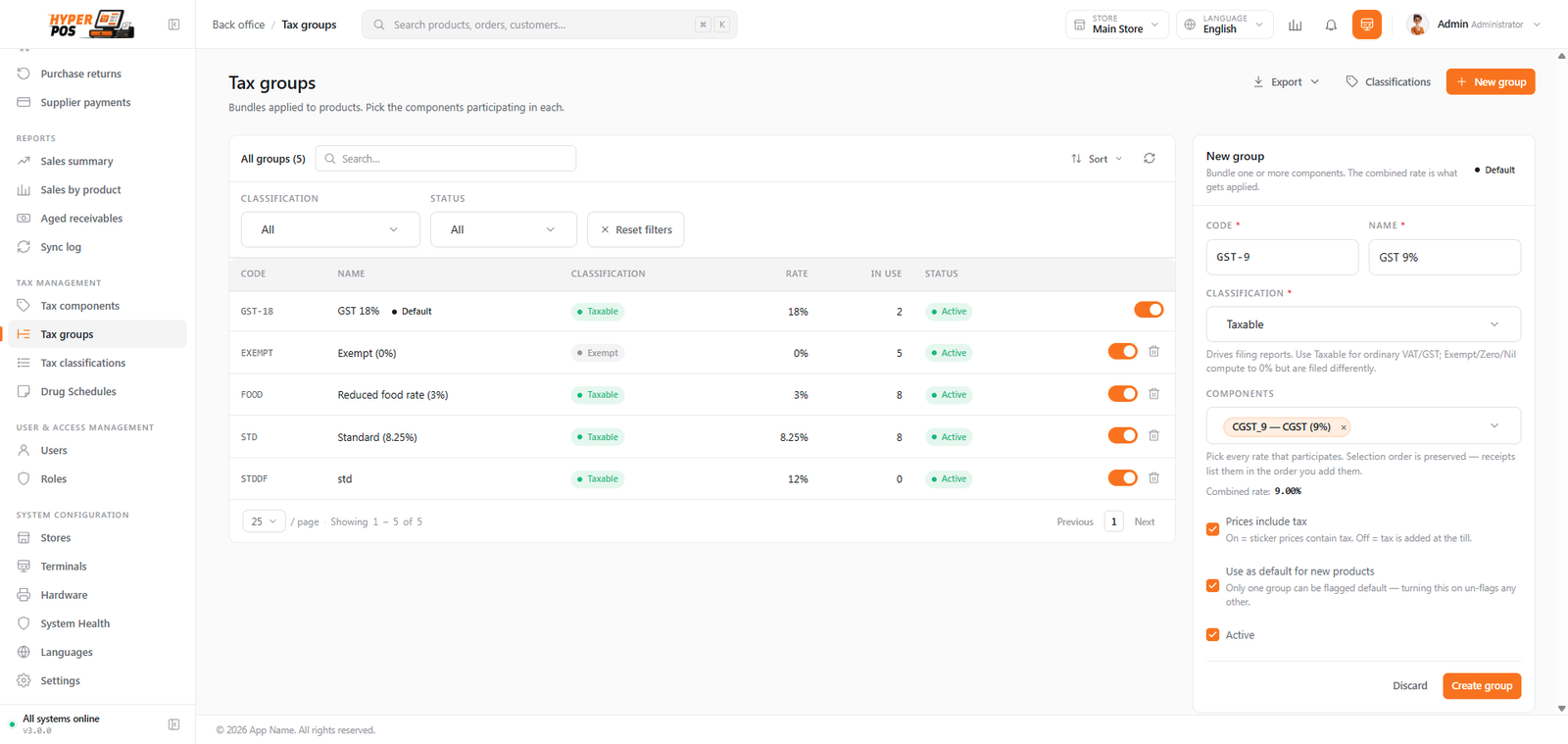1568x744 pixels.
Task: Go to Back office breadcrumb
Action: (x=238, y=25)
